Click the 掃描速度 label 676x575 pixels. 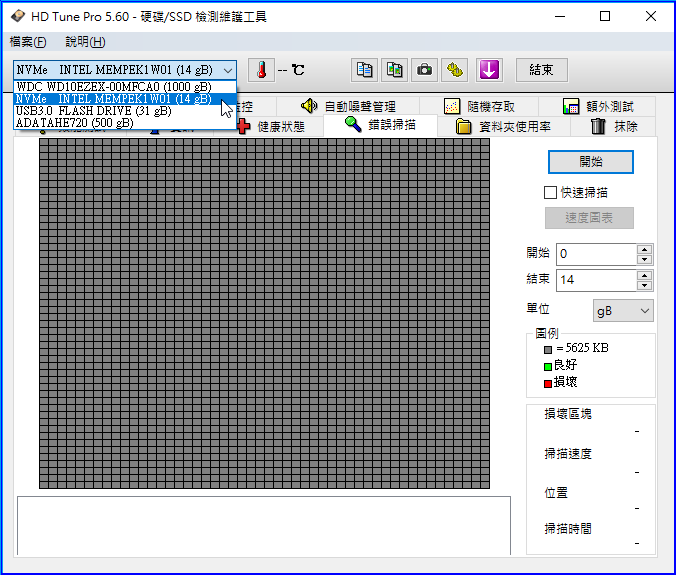(x=568, y=453)
